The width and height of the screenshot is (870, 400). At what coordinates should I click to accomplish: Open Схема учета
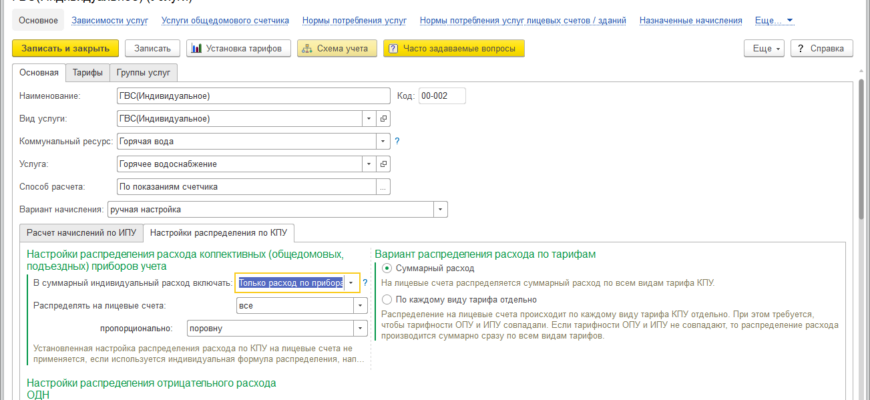click(337, 48)
